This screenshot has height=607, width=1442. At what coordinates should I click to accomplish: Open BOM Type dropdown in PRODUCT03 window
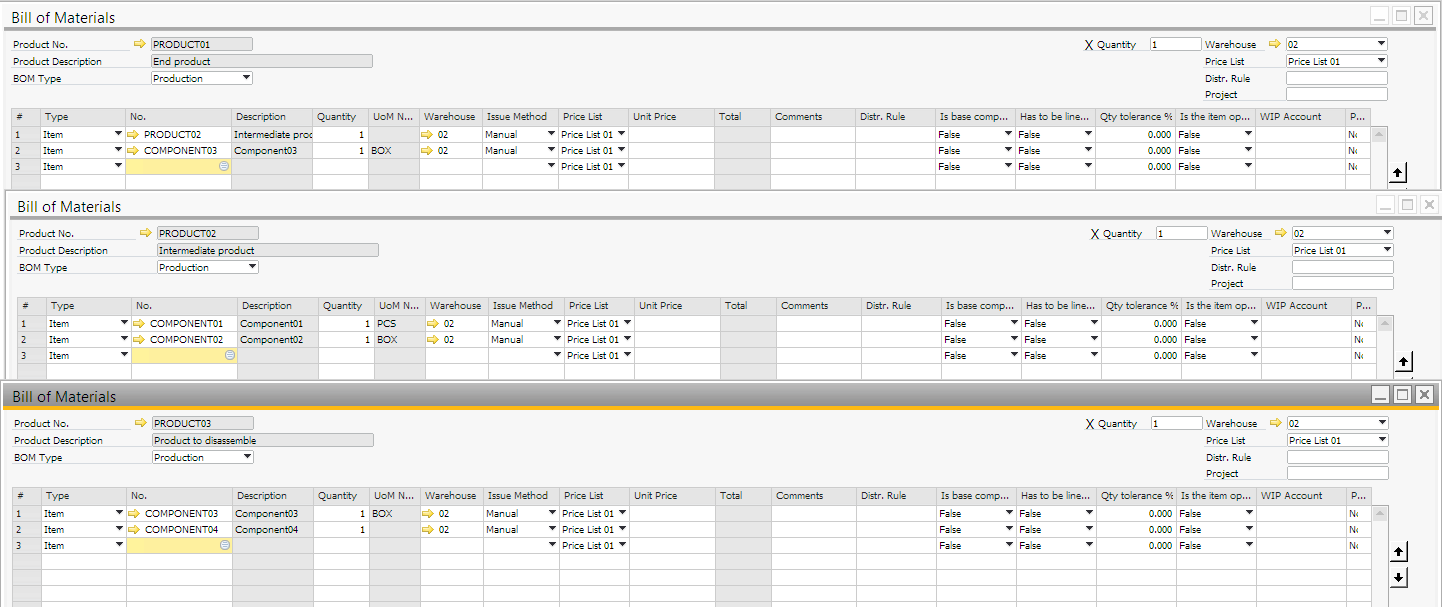247,457
